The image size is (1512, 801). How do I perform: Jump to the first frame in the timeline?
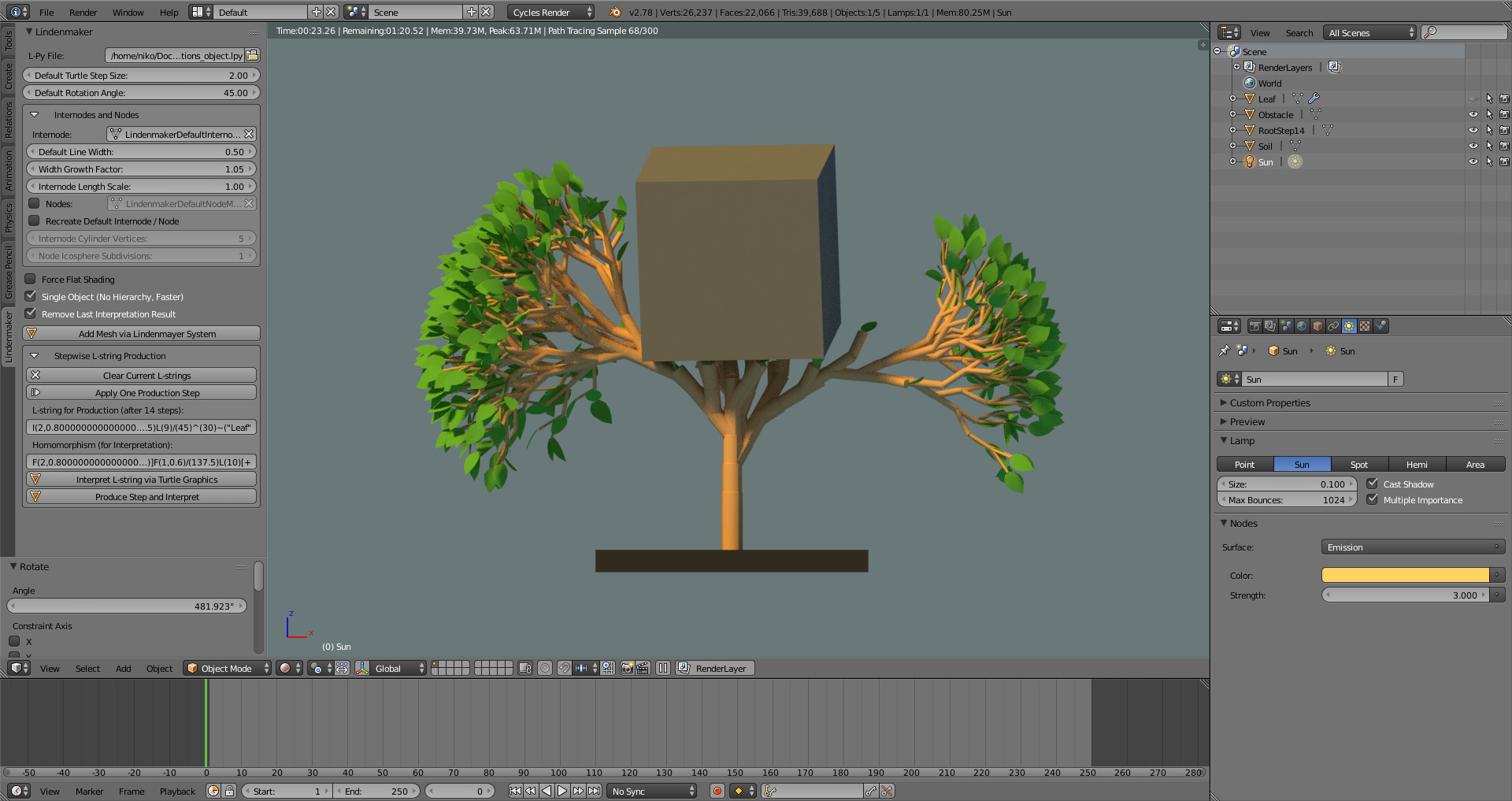point(515,791)
